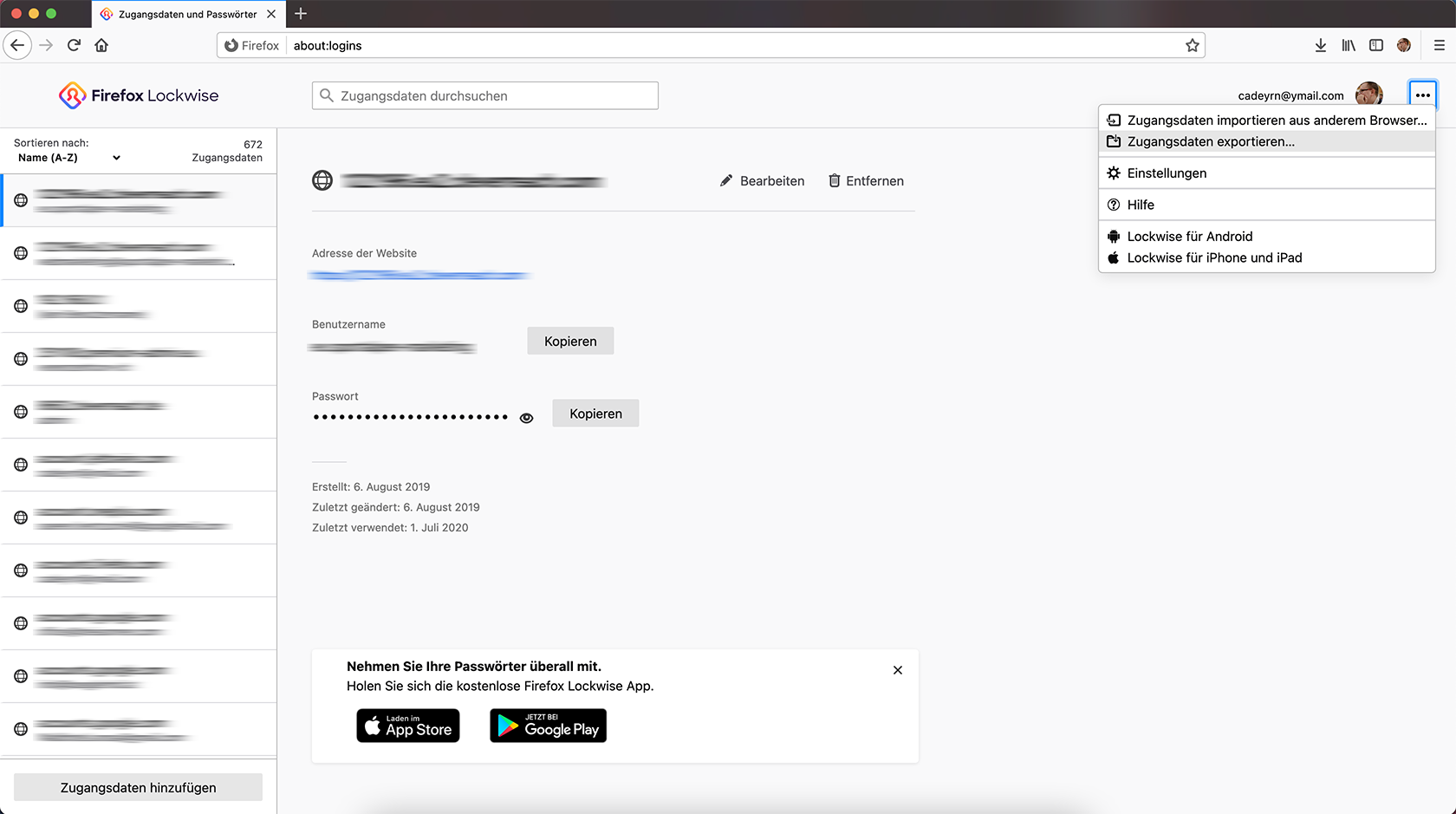Click Zugangsdaten hinzufügen button
1456x814 pixels.
point(138,787)
